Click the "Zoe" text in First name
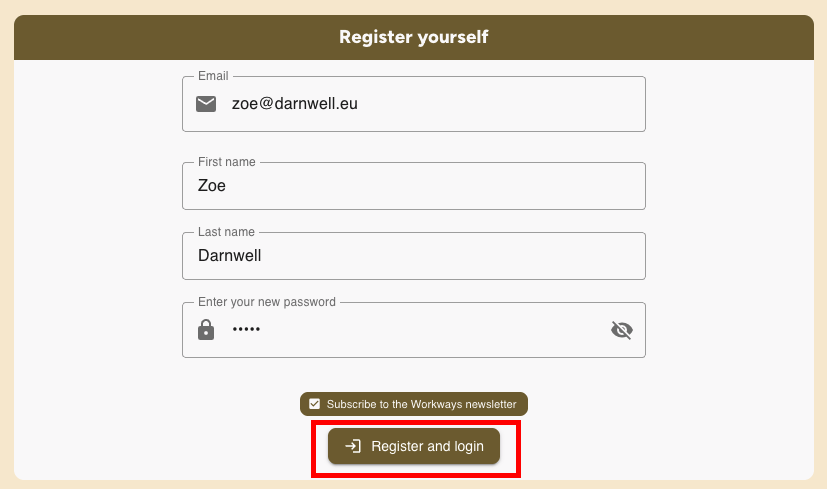Viewport: 827px width, 489px height. coord(212,185)
